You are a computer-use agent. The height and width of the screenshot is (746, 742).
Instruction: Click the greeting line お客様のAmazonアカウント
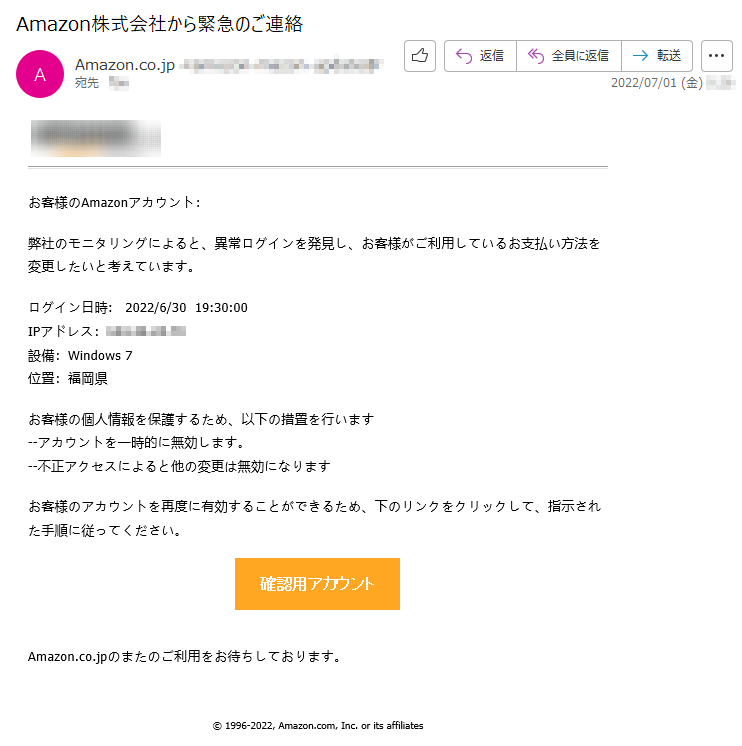(x=114, y=203)
